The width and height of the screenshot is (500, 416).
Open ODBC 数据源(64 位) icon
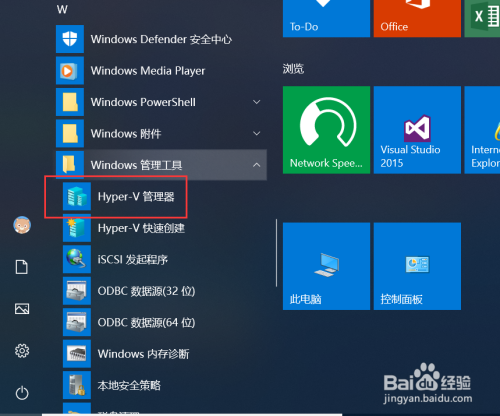77,322
